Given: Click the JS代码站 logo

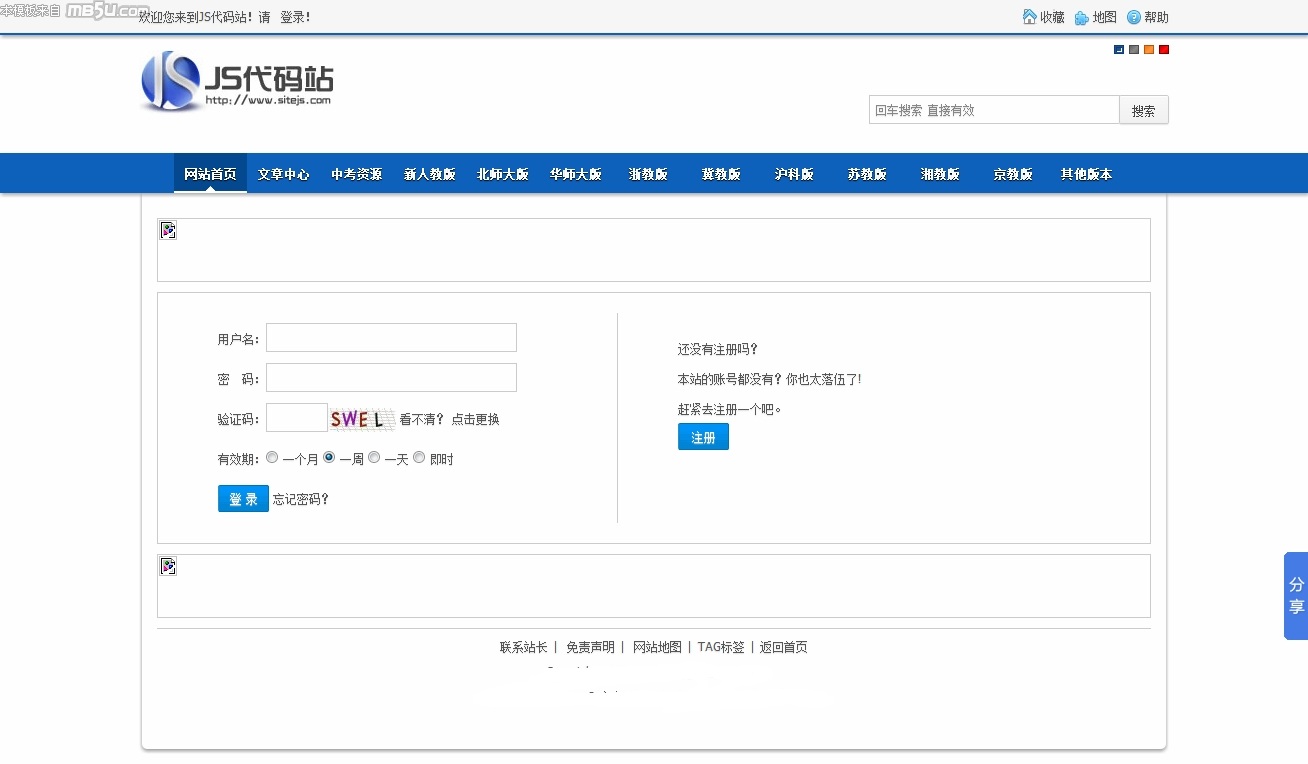Looking at the screenshot, I should point(237,81).
